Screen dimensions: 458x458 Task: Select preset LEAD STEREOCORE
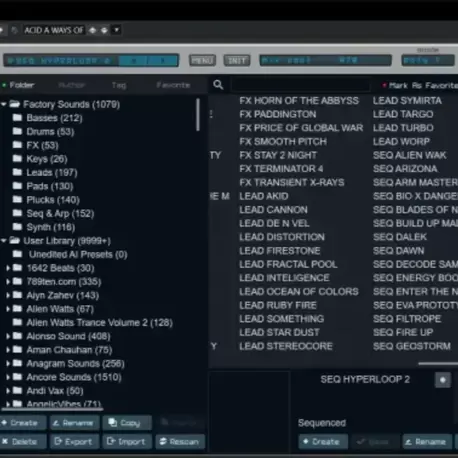pos(286,346)
